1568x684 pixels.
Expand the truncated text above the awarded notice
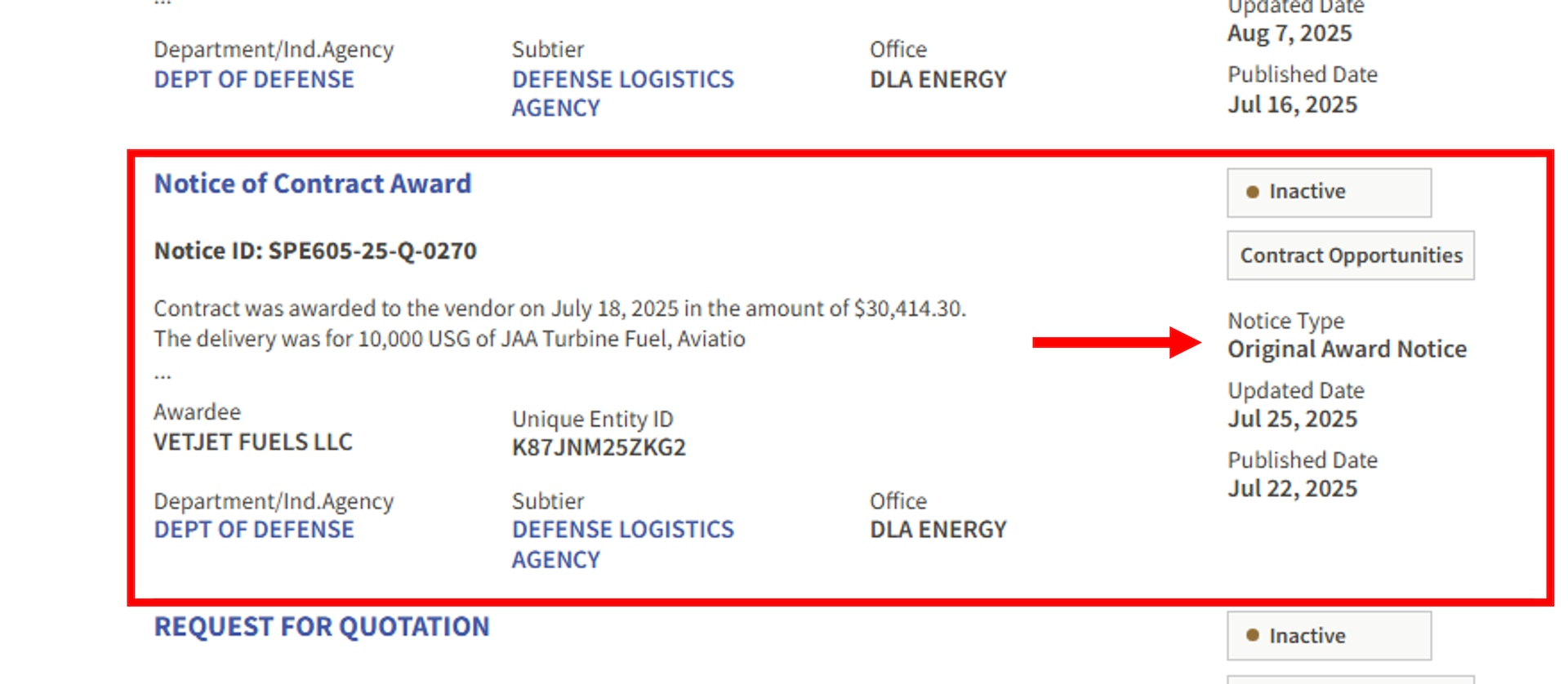pos(161,5)
